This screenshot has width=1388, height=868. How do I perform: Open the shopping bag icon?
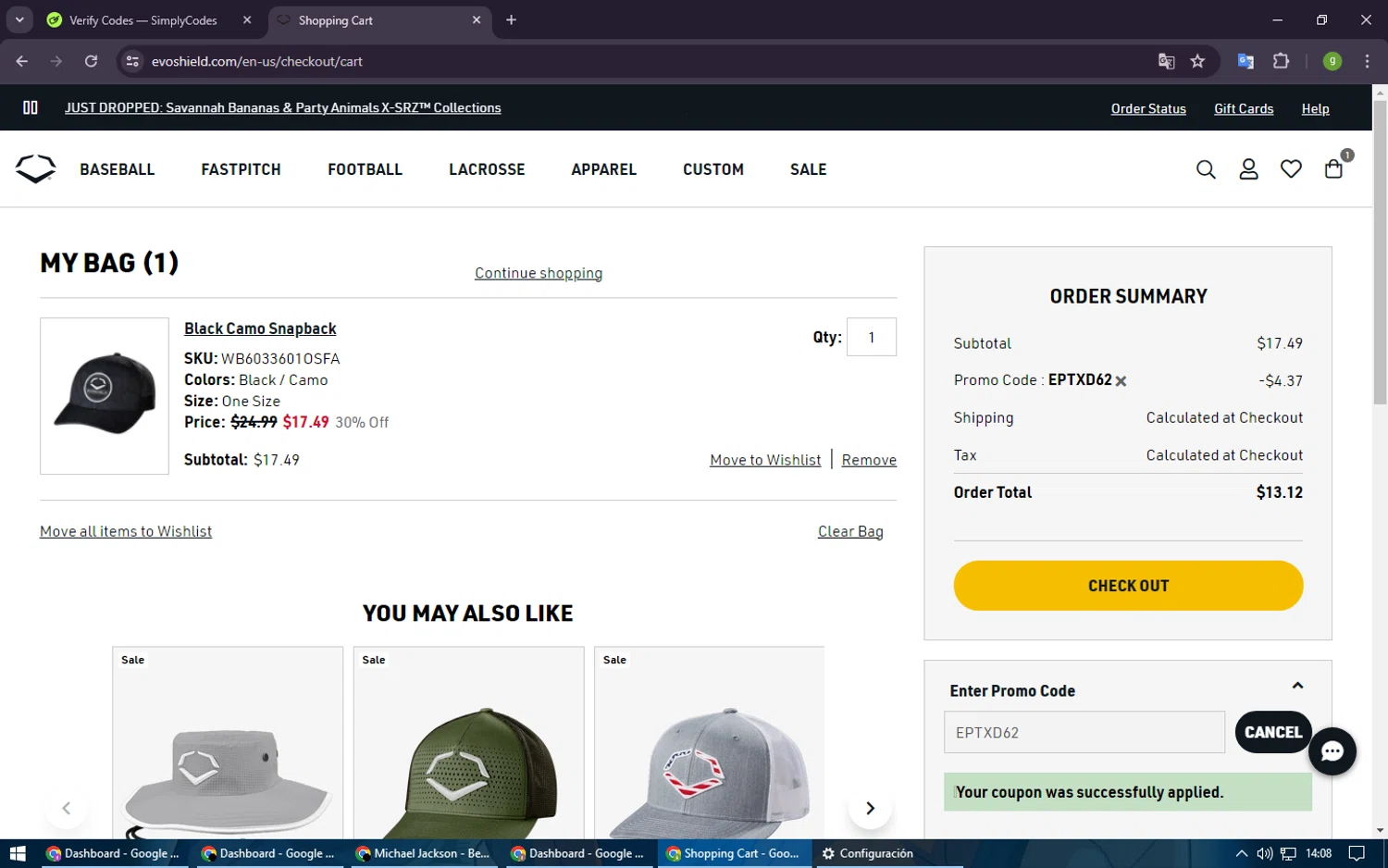coord(1333,168)
